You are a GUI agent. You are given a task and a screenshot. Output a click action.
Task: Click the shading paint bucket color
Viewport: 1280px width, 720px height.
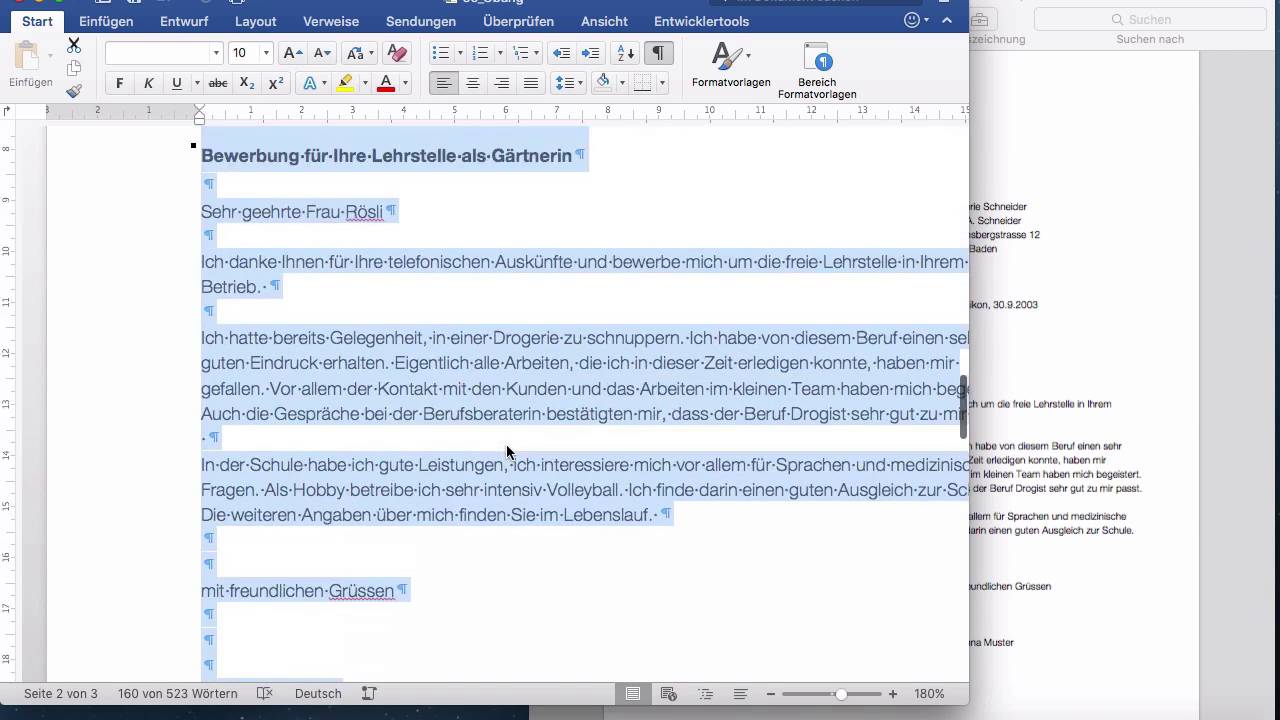point(603,83)
